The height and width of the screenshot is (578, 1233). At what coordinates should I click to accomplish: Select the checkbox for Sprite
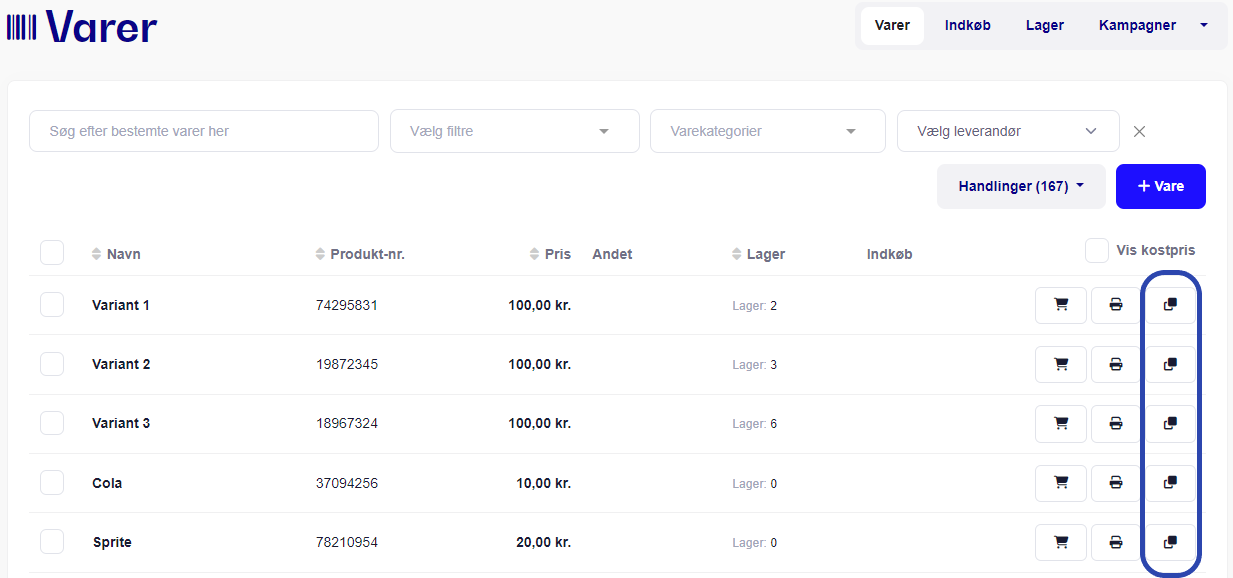pyautogui.click(x=52, y=542)
